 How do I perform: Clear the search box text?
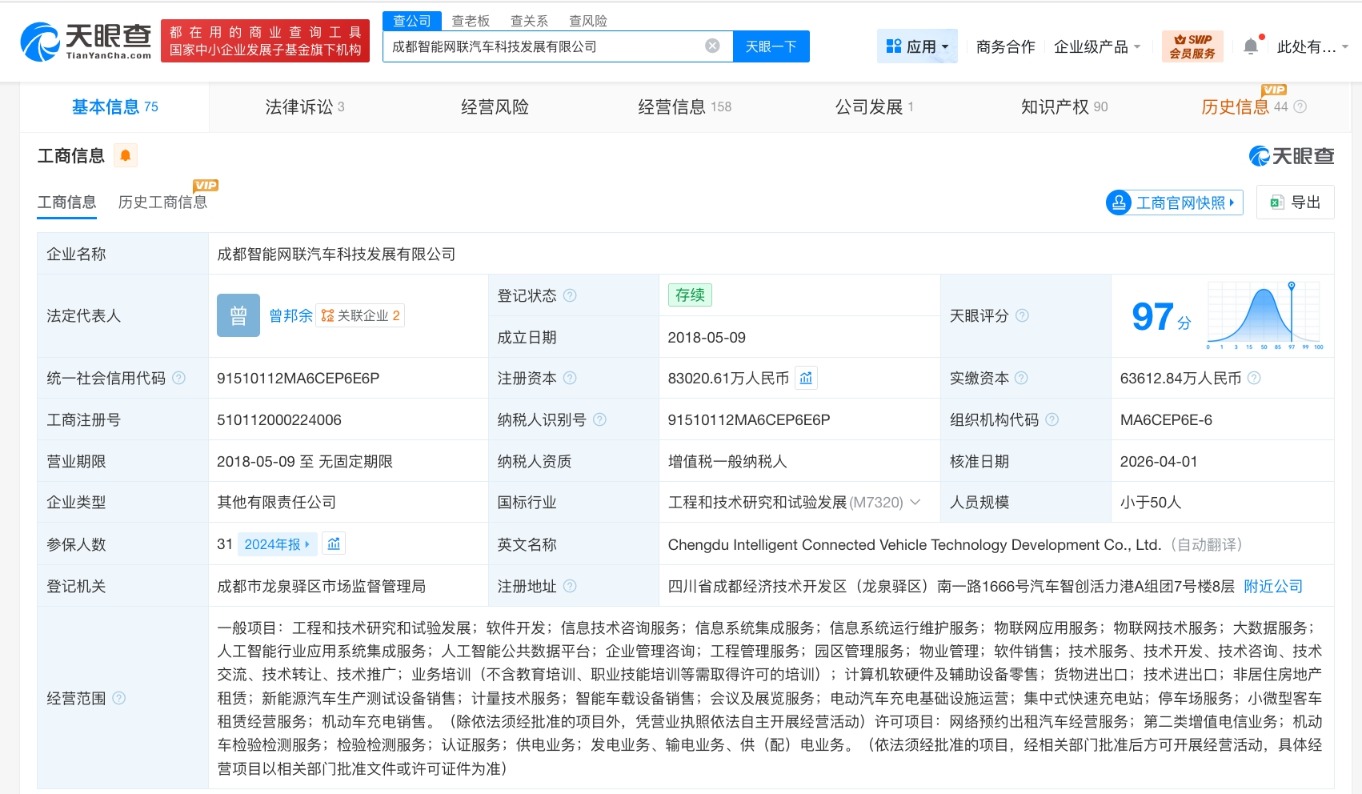(x=712, y=46)
